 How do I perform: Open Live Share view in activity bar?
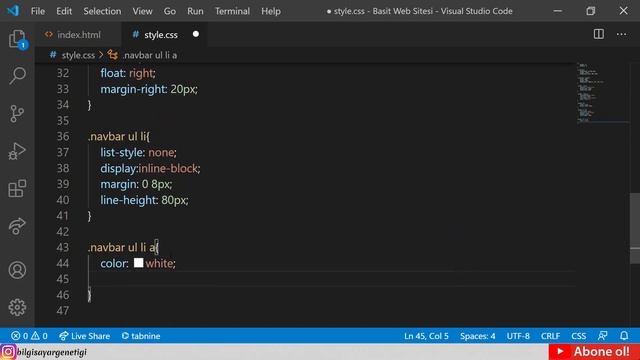(x=17, y=226)
